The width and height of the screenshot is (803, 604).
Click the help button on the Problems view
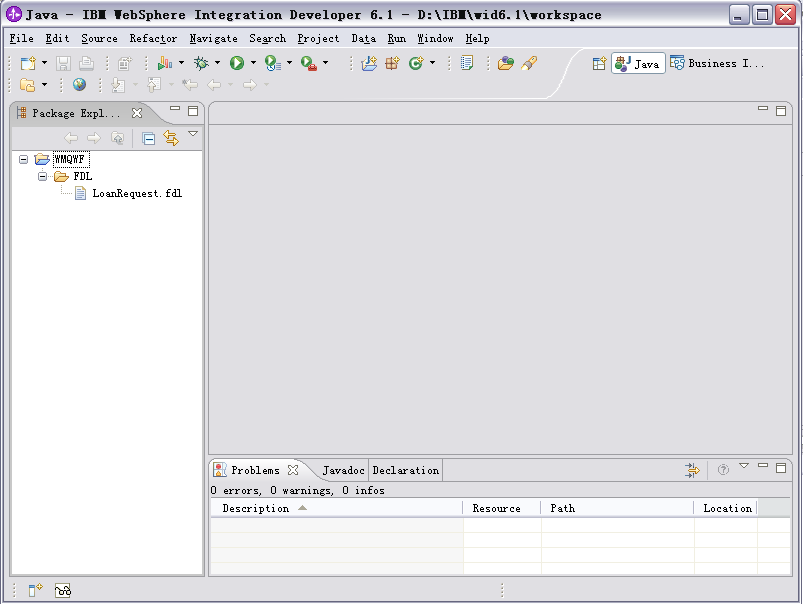[723, 469]
